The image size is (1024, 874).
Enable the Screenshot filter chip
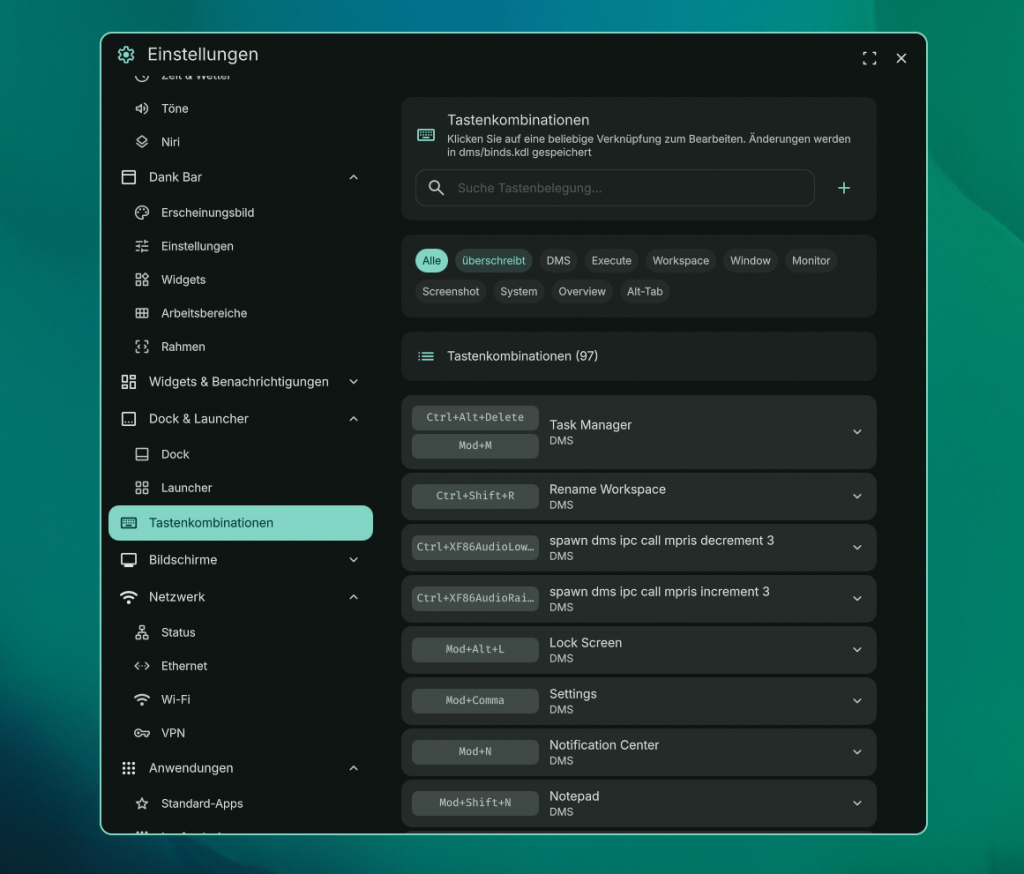[x=451, y=291]
